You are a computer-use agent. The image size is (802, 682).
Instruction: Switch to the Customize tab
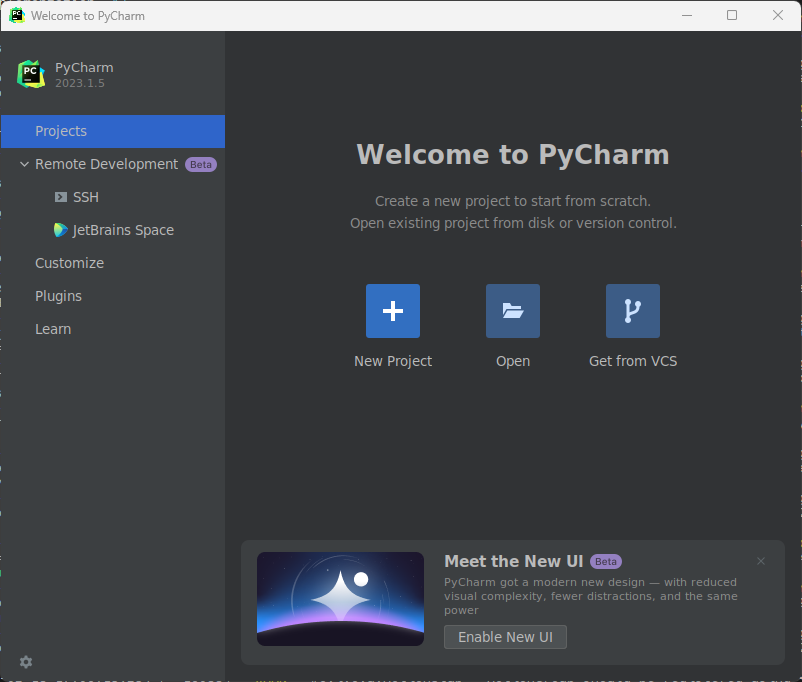tap(113, 263)
